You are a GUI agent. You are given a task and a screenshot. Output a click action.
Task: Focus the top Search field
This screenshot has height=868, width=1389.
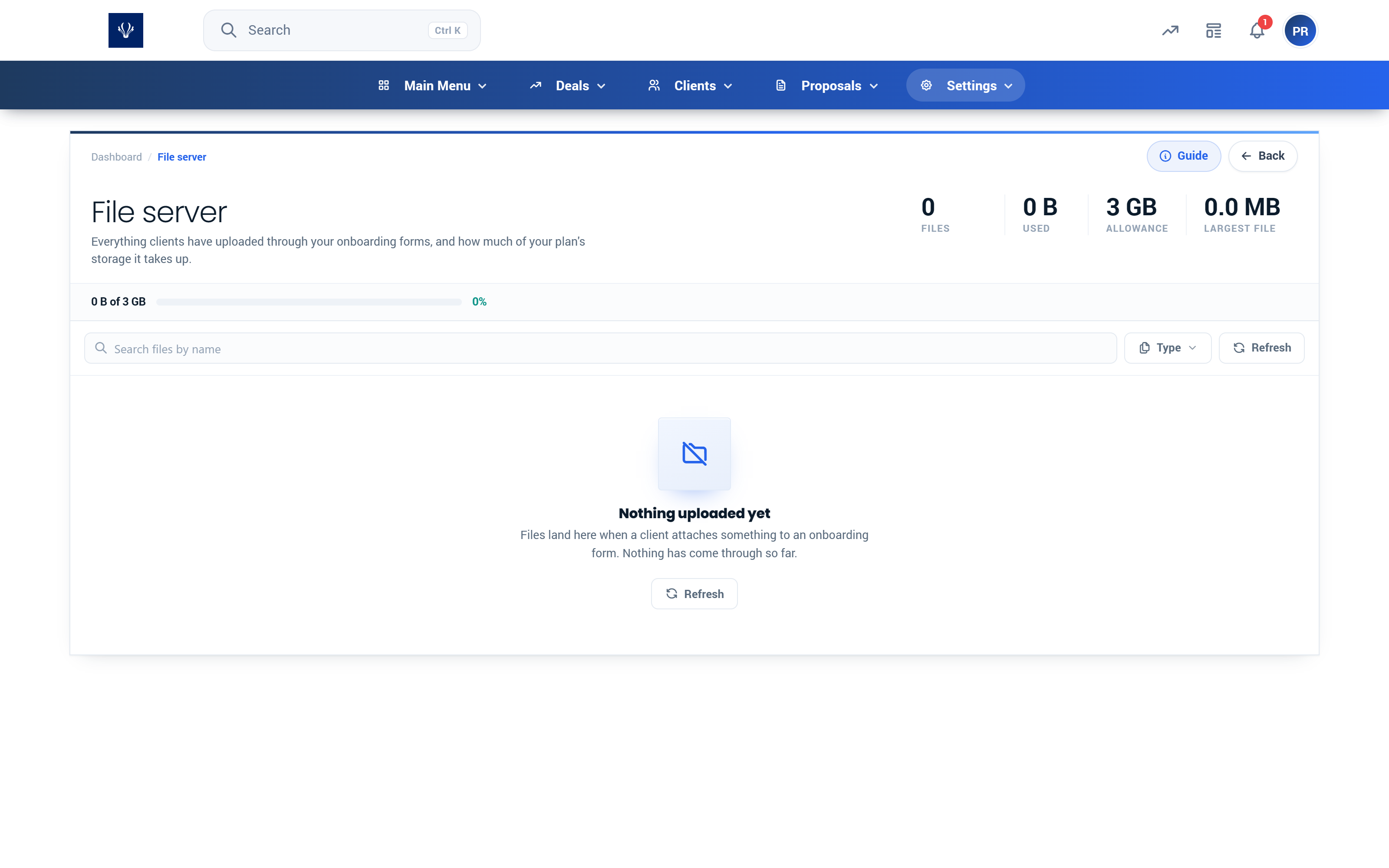(342, 30)
